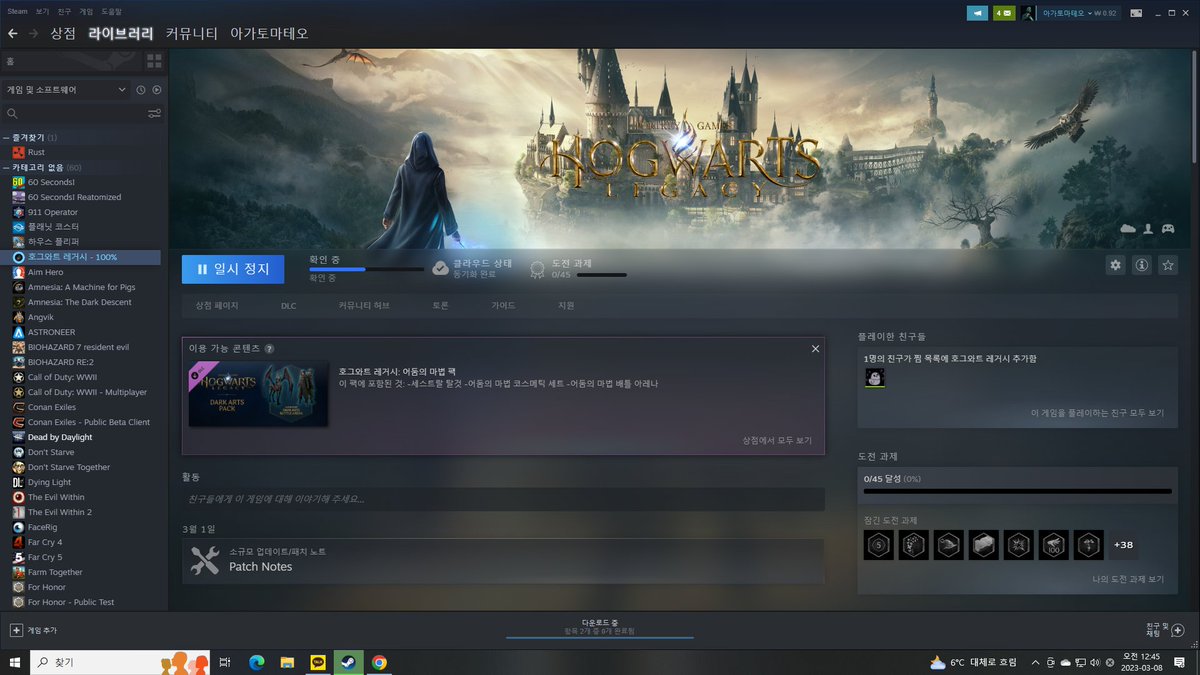This screenshot has height=675, width=1200.
Task: Open Microsoft Edge from taskbar
Action: point(256,662)
